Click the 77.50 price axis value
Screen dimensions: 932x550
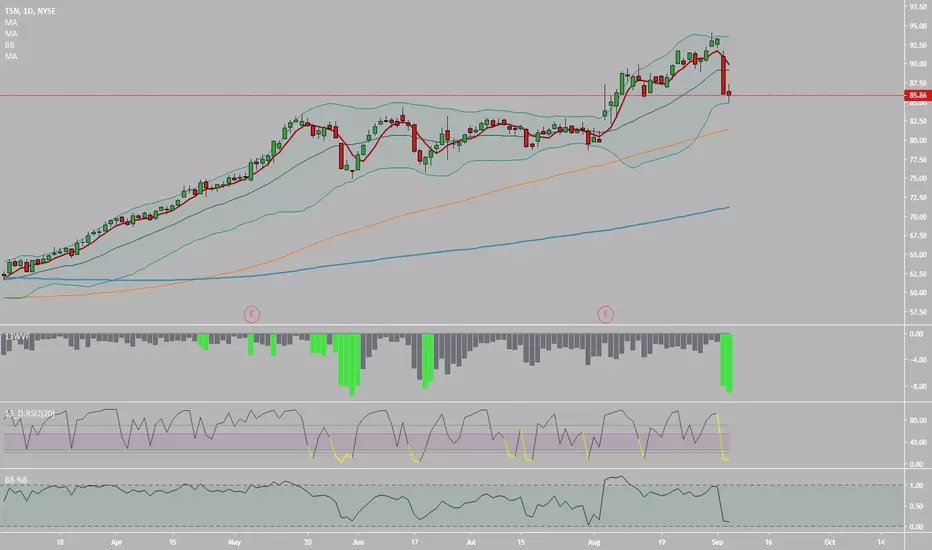click(x=918, y=159)
